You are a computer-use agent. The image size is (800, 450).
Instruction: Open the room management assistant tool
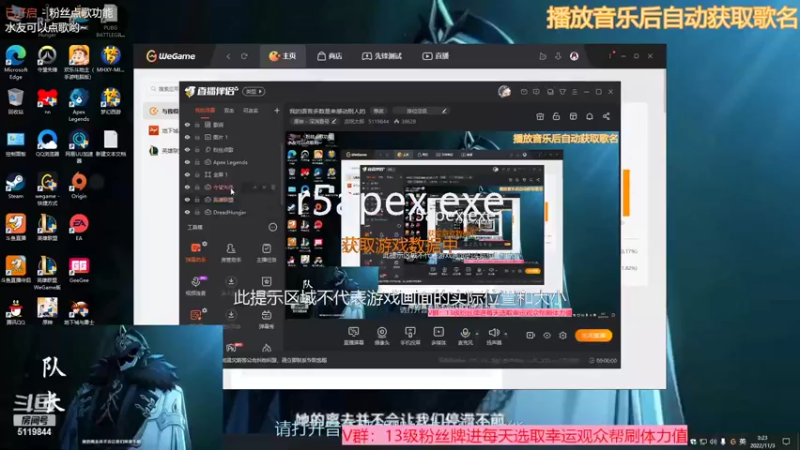coord(231,252)
